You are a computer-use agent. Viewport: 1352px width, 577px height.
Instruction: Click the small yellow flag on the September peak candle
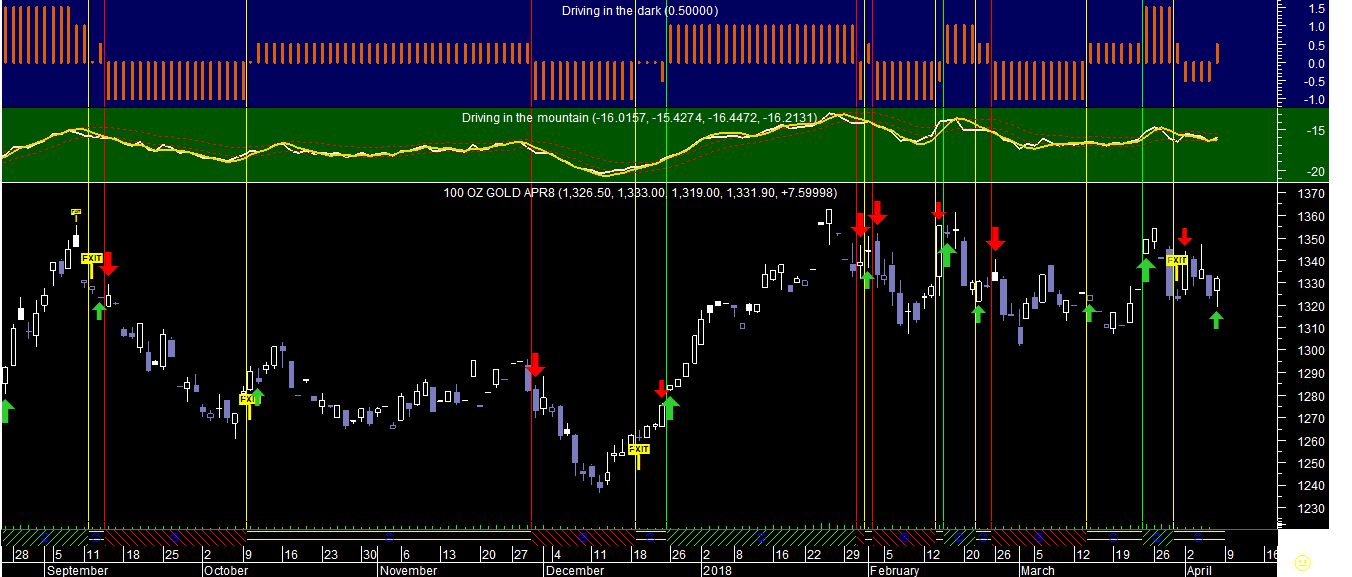click(75, 212)
